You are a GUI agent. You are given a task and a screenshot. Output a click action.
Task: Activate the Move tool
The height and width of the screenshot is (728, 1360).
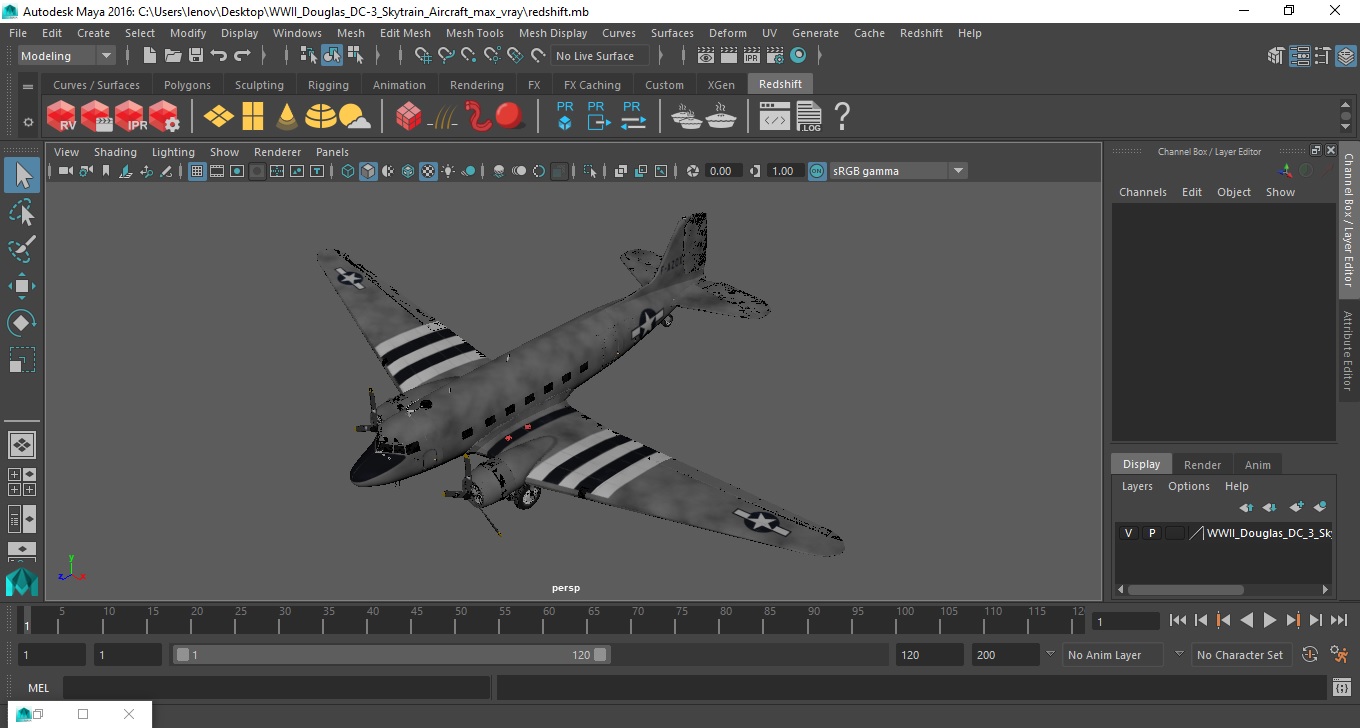pos(22,286)
